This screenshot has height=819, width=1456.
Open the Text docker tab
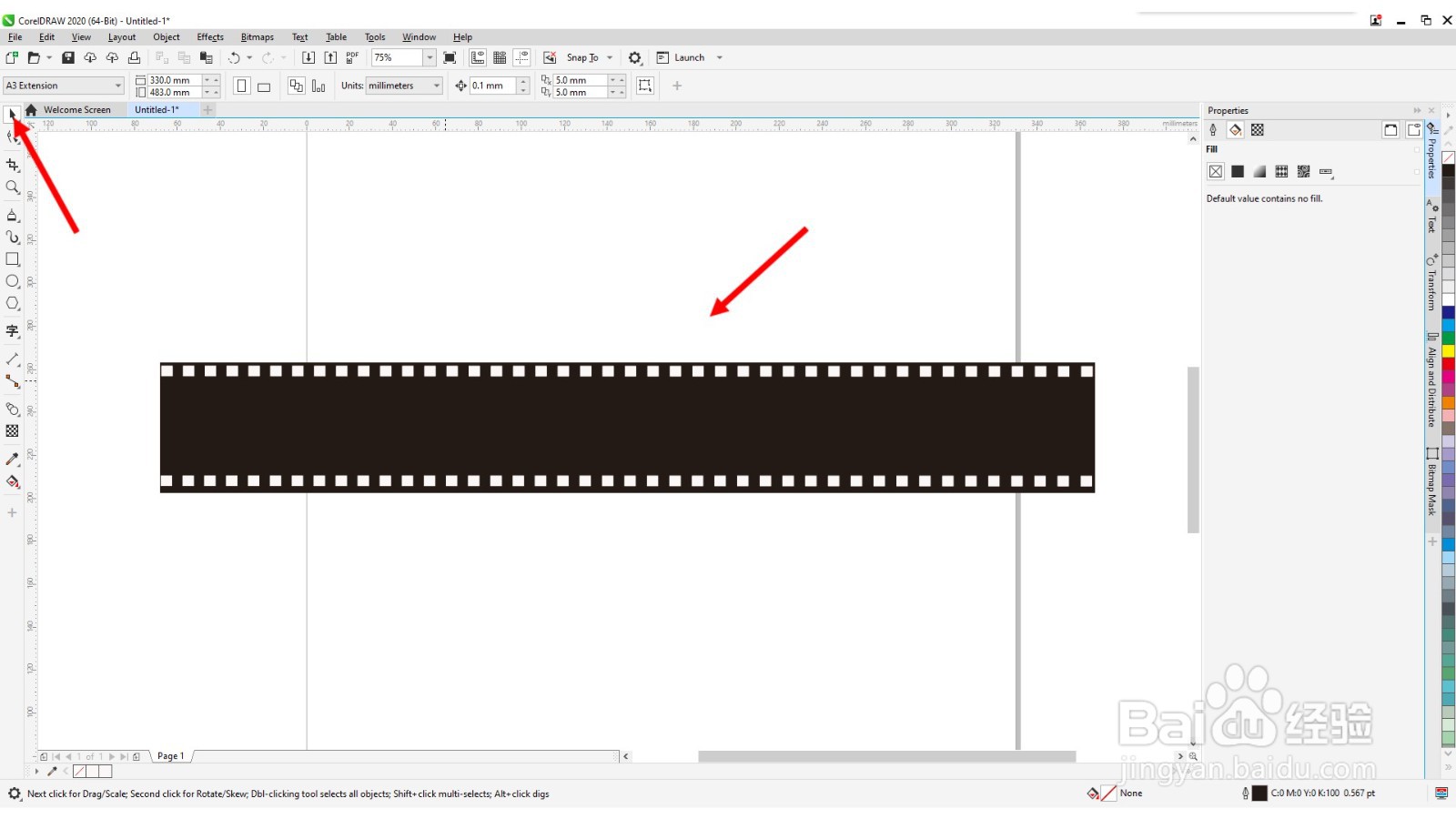pyautogui.click(x=1432, y=217)
